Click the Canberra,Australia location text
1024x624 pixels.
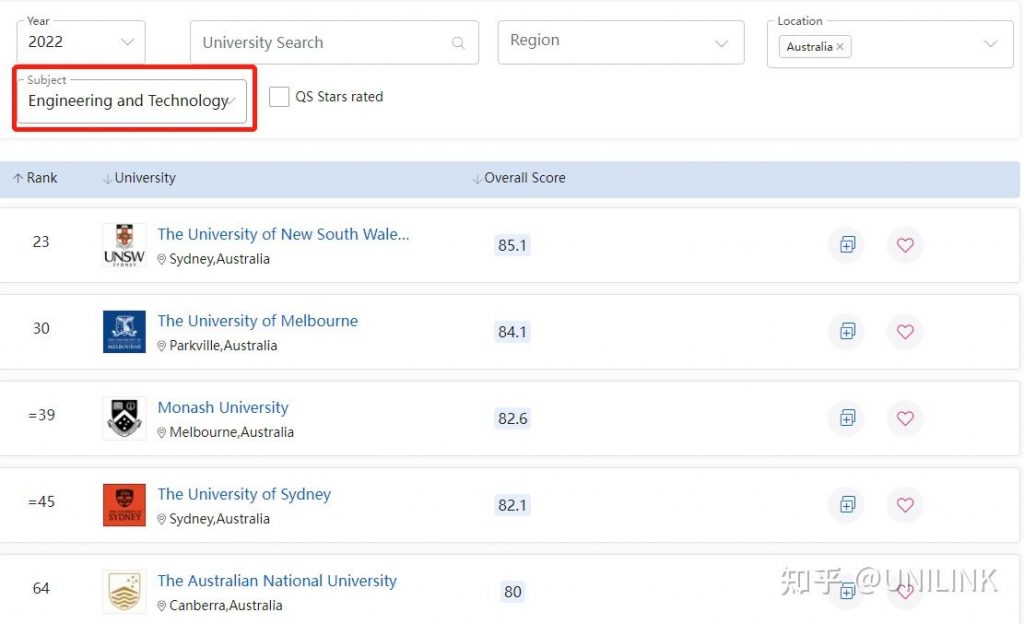[226, 605]
